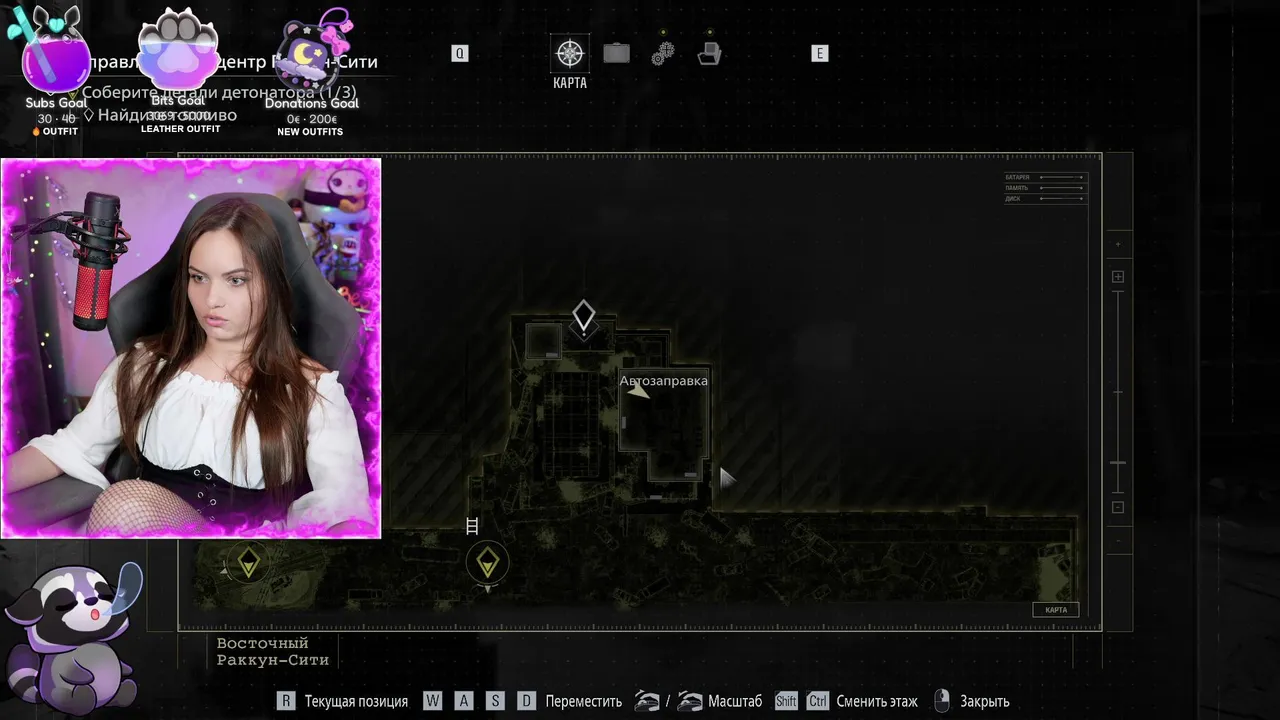Select the yellow diamond marker at far left
The height and width of the screenshot is (720, 1280).
coord(248,564)
